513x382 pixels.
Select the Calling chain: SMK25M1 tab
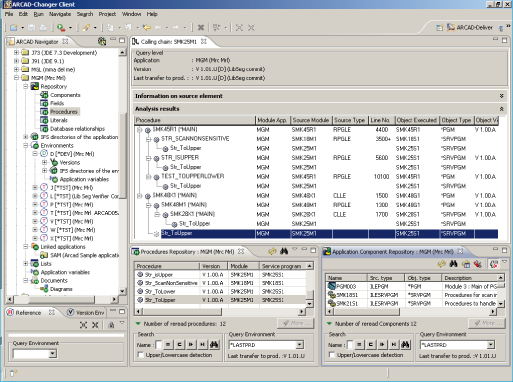click(169, 42)
